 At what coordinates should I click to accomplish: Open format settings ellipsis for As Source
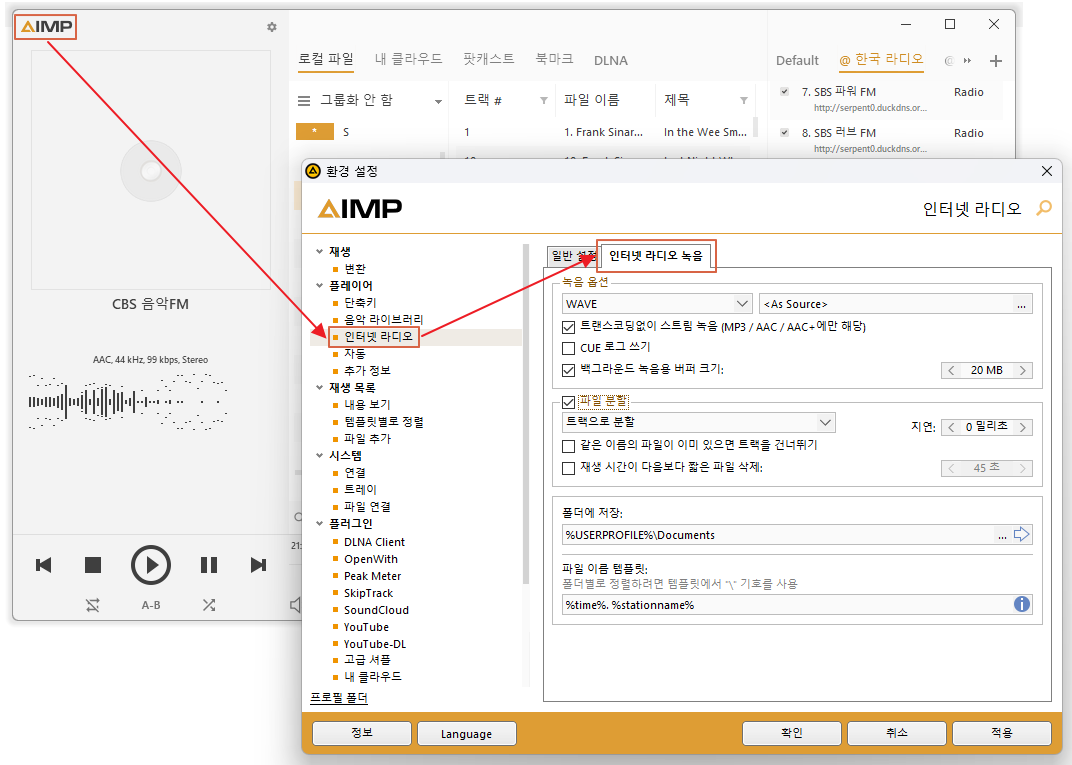coord(1021,304)
